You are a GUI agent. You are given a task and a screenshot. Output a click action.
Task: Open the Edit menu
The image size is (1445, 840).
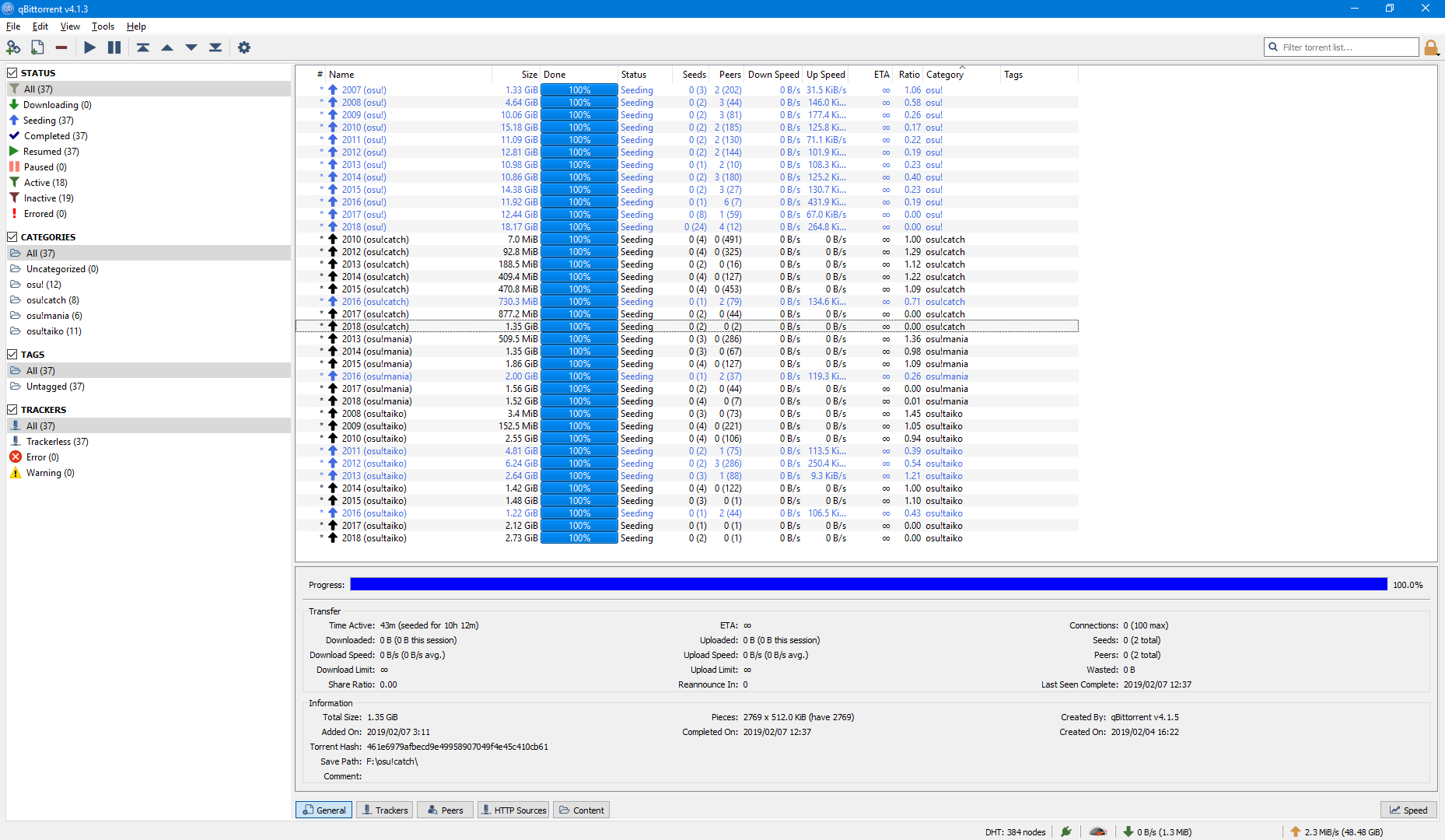[x=40, y=26]
